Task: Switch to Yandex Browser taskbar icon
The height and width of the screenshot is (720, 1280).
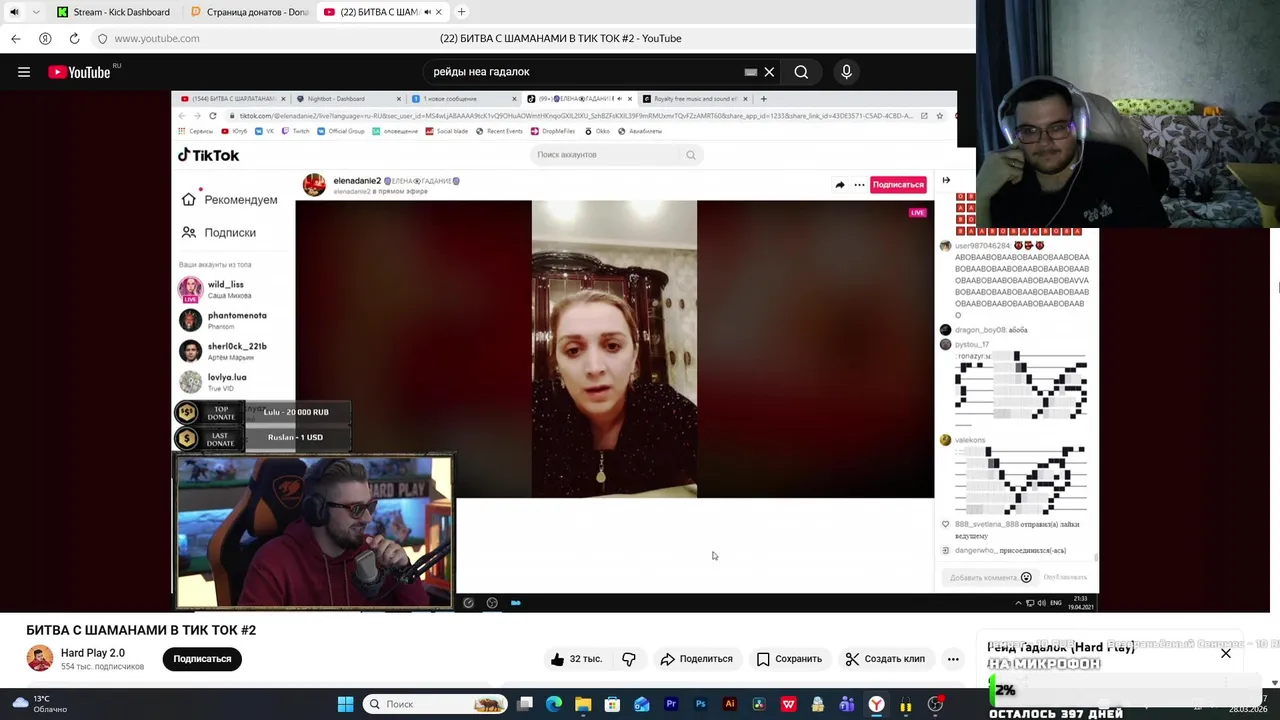Action: pos(876,704)
